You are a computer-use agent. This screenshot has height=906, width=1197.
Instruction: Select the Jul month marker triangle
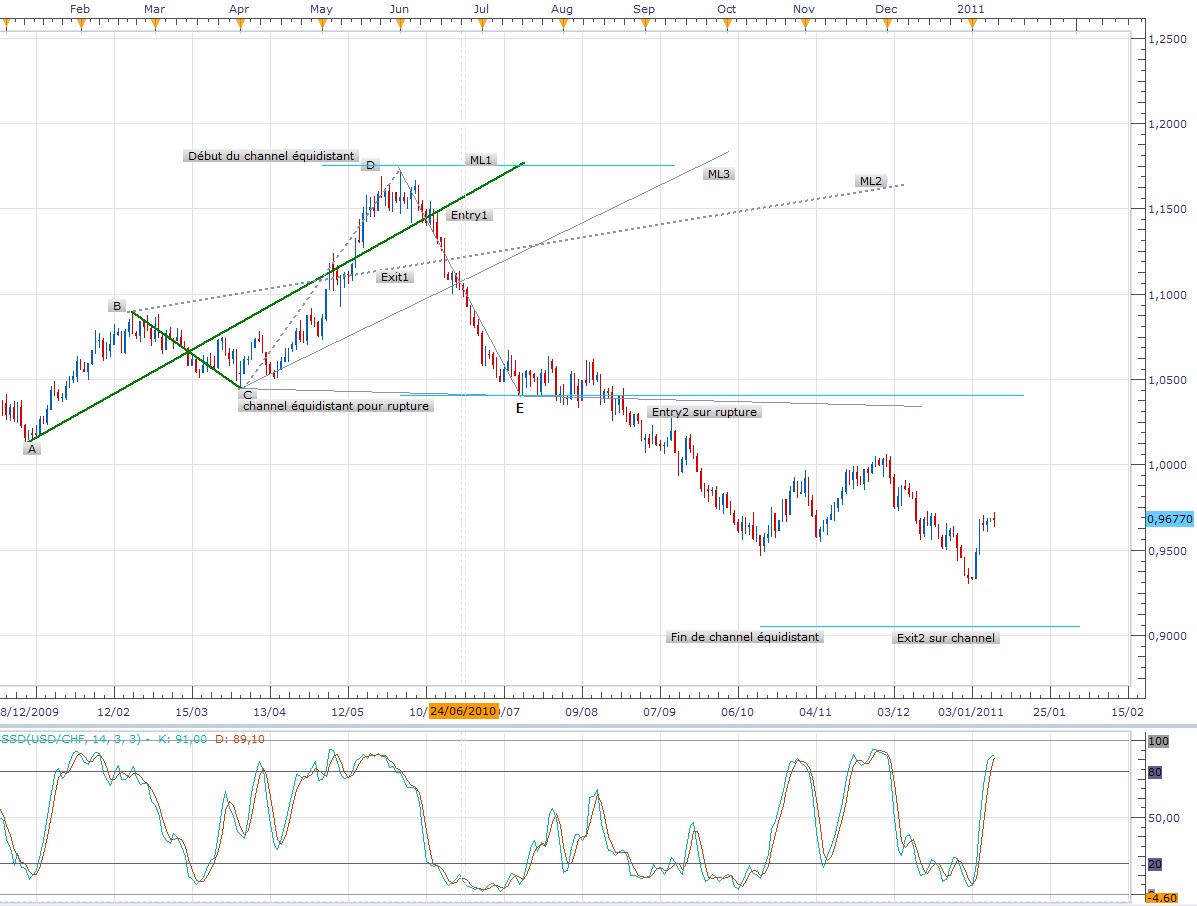(482, 25)
